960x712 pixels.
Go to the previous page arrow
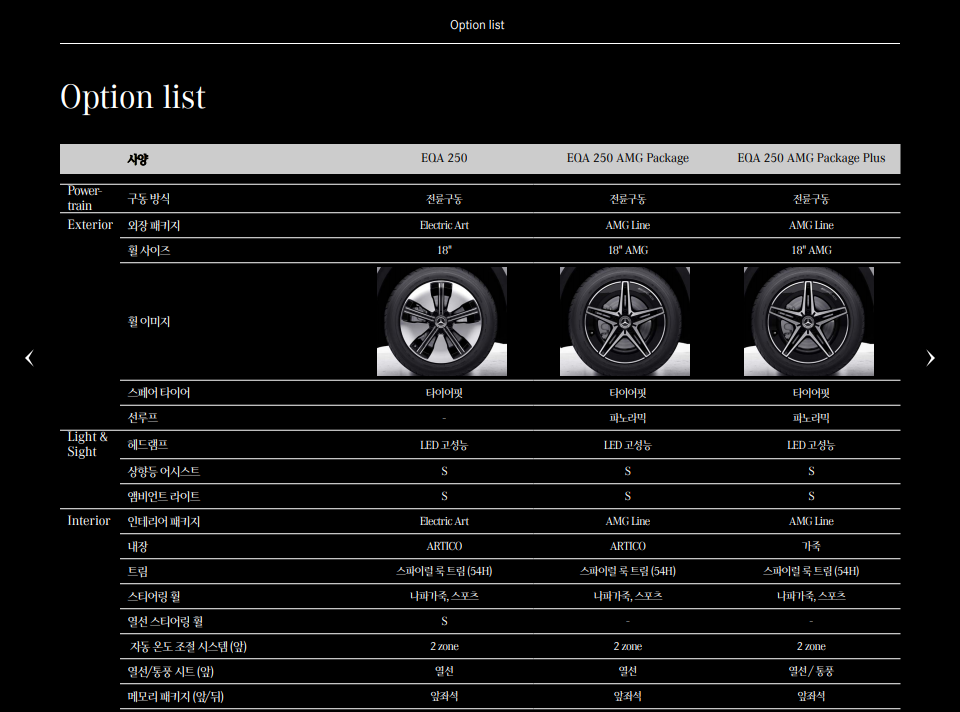tap(29, 358)
